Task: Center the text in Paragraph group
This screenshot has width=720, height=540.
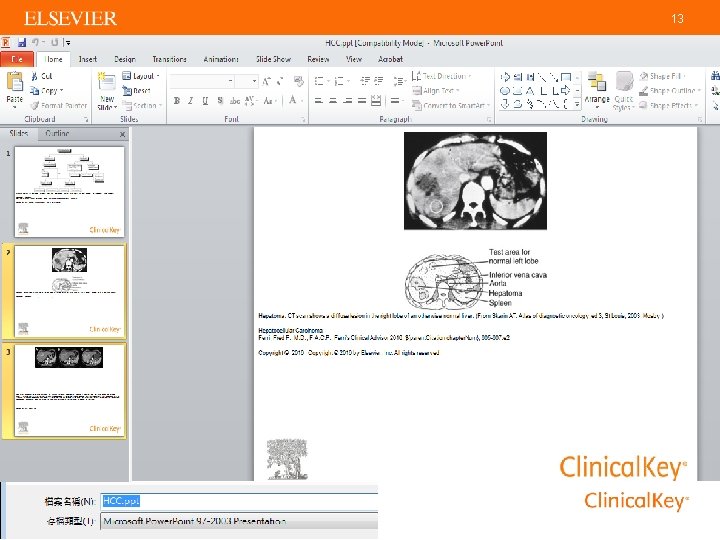Action: [333, 101]
